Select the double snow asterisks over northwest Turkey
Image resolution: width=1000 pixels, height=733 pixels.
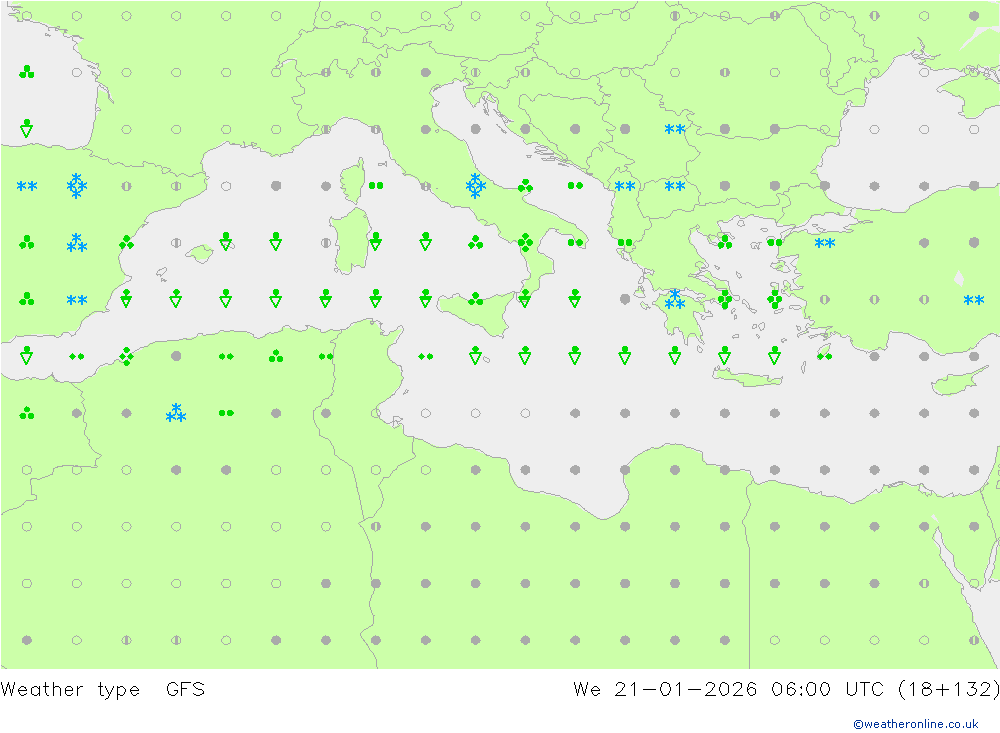tap(825, 243)
